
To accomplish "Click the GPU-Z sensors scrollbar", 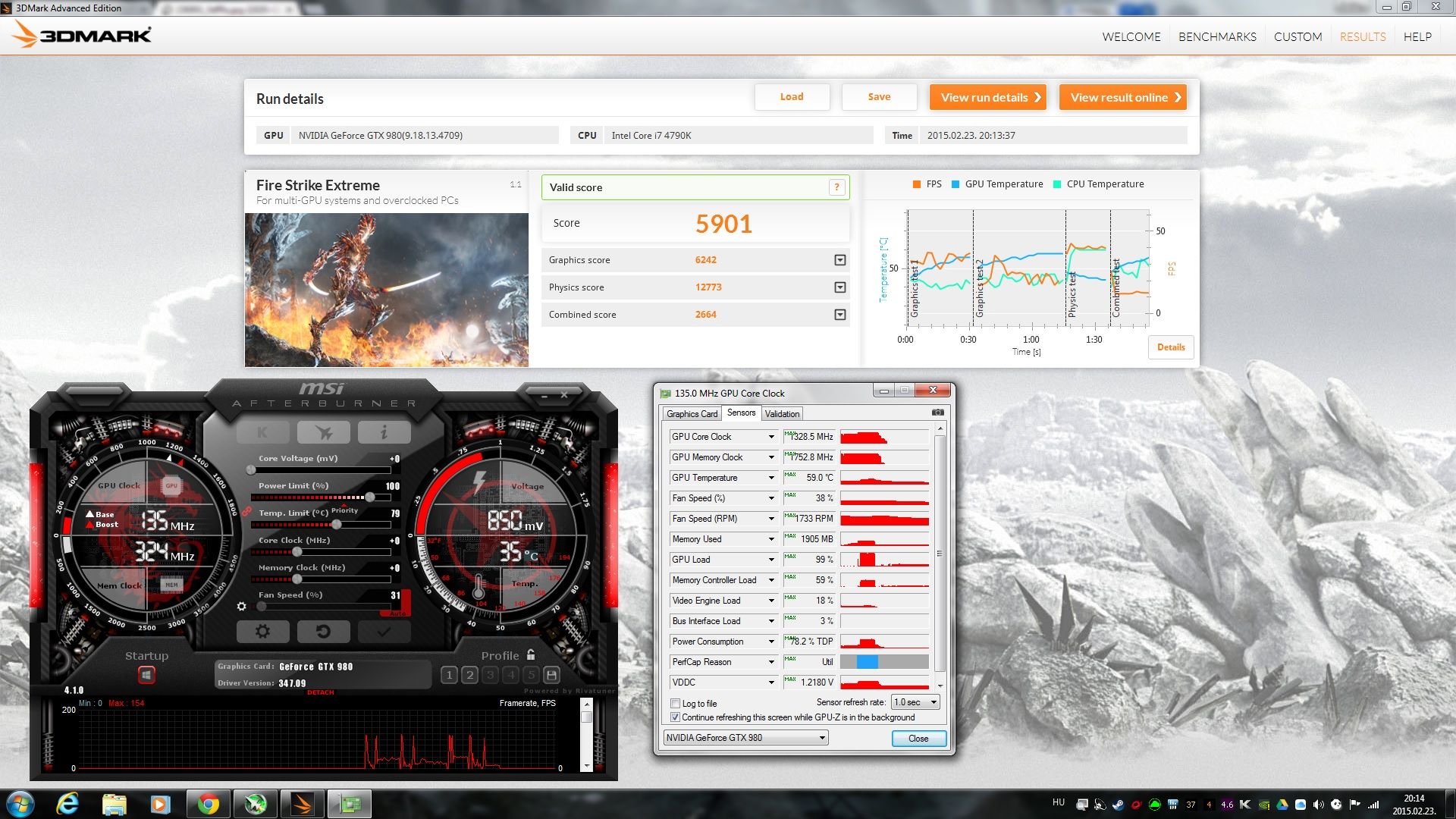I will tap(940, 554).
